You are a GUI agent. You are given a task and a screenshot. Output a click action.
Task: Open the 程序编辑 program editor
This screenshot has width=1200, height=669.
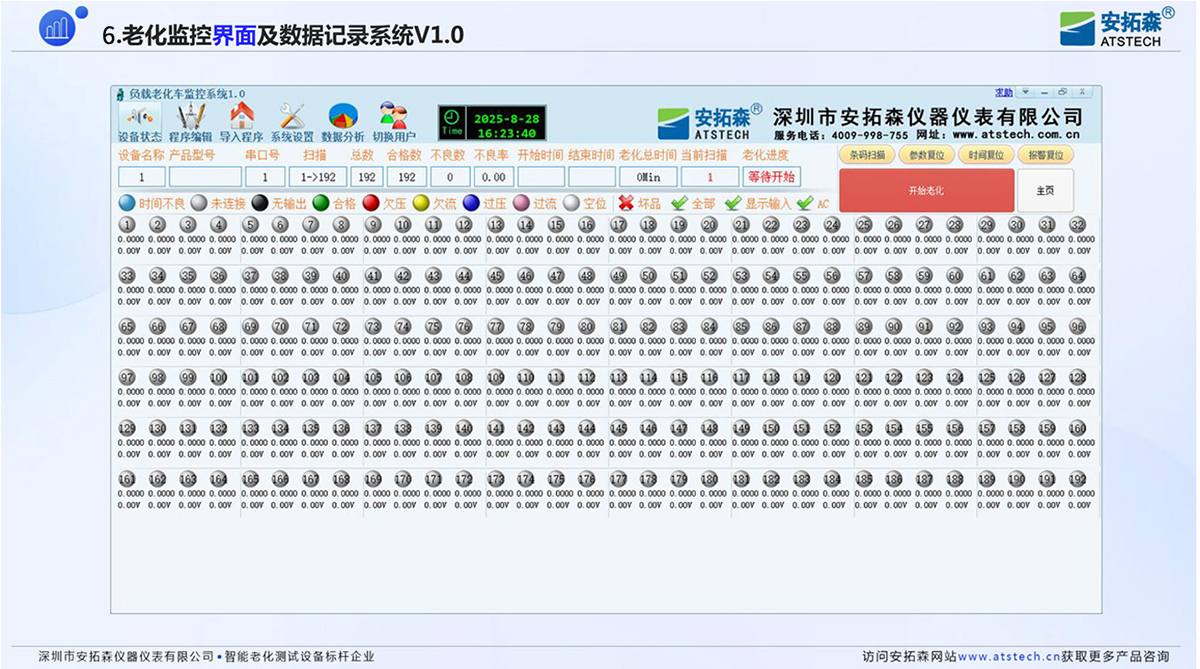(190, 122)
